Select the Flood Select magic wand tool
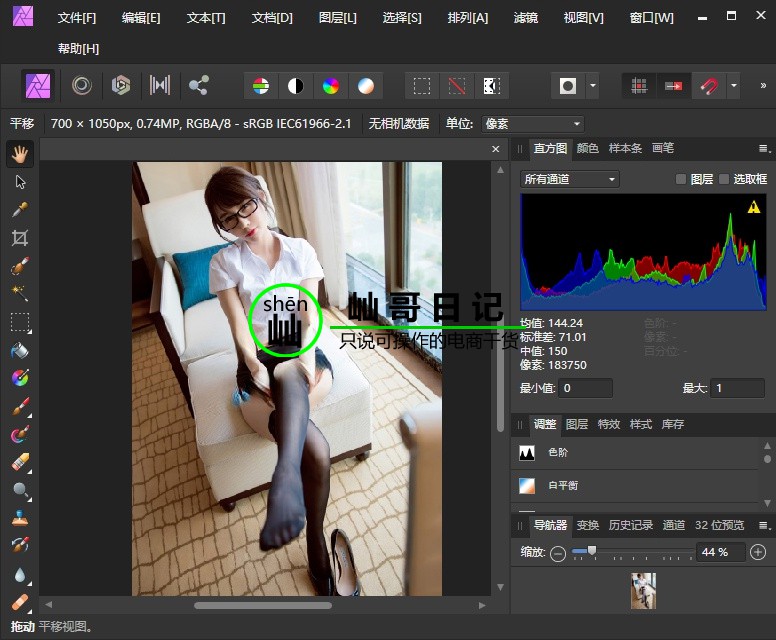Viewport: 776px width, 640px height. click(20, 293)
